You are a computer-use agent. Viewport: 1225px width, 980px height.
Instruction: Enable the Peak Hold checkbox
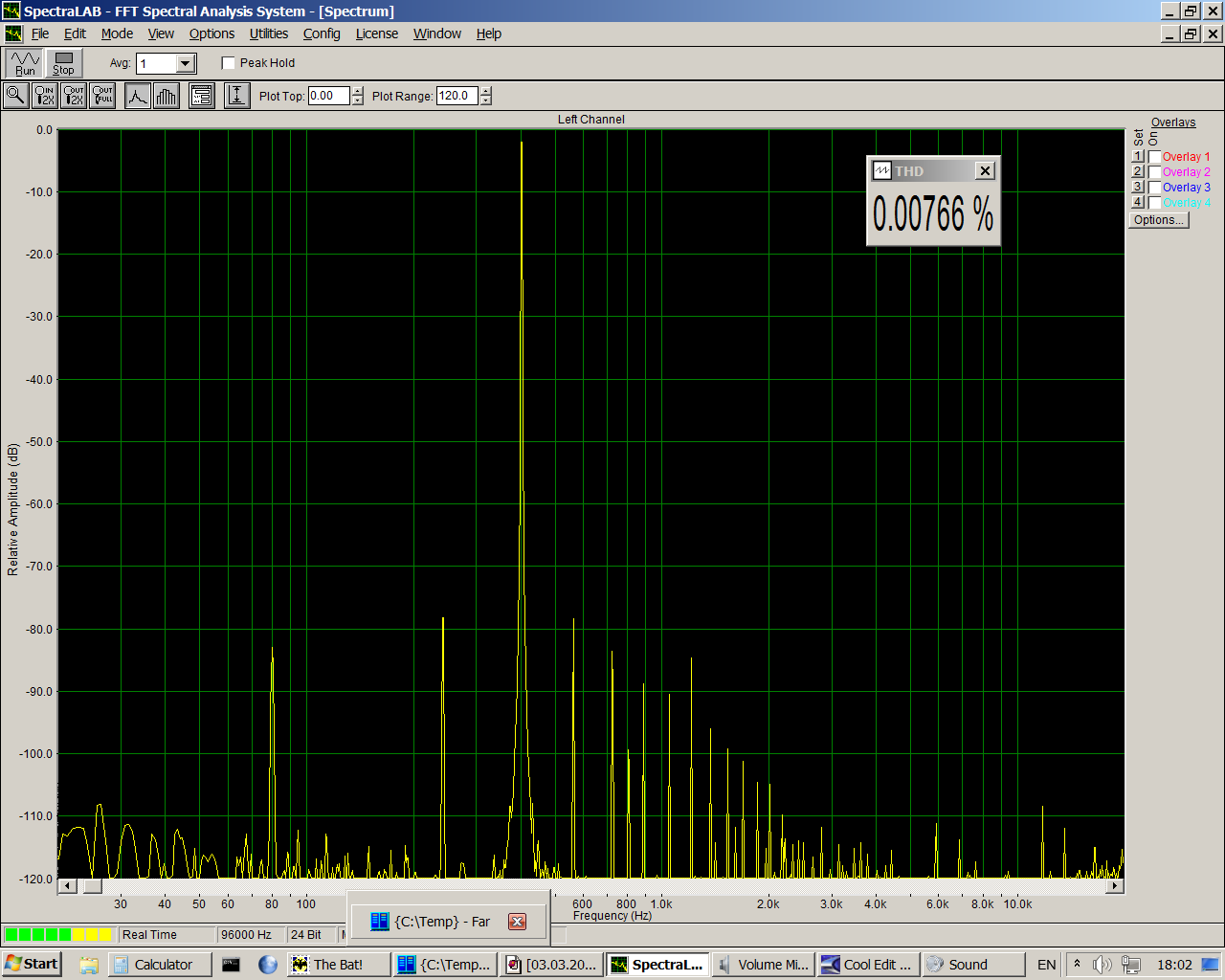pyautogui.click(x=229, y=63)
